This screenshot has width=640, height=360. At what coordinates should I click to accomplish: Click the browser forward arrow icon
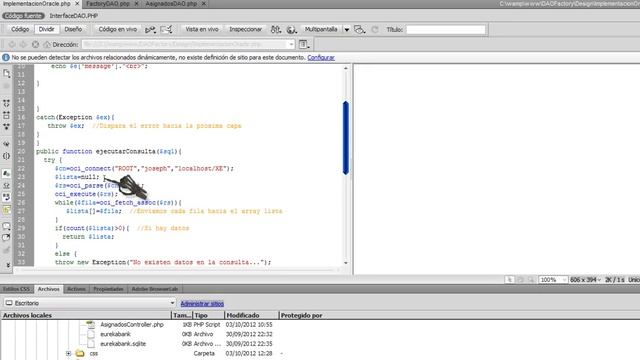click(x=23, y=44)
